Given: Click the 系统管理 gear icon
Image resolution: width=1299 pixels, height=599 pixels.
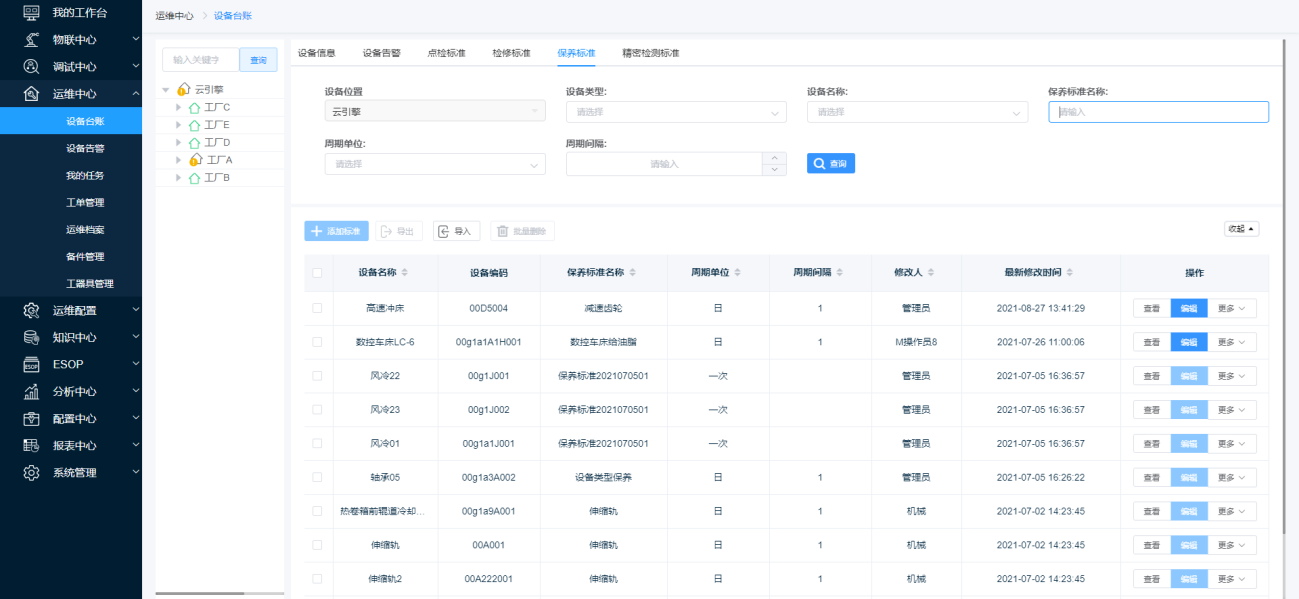Looking at the screenshot, I should point(31,472).
